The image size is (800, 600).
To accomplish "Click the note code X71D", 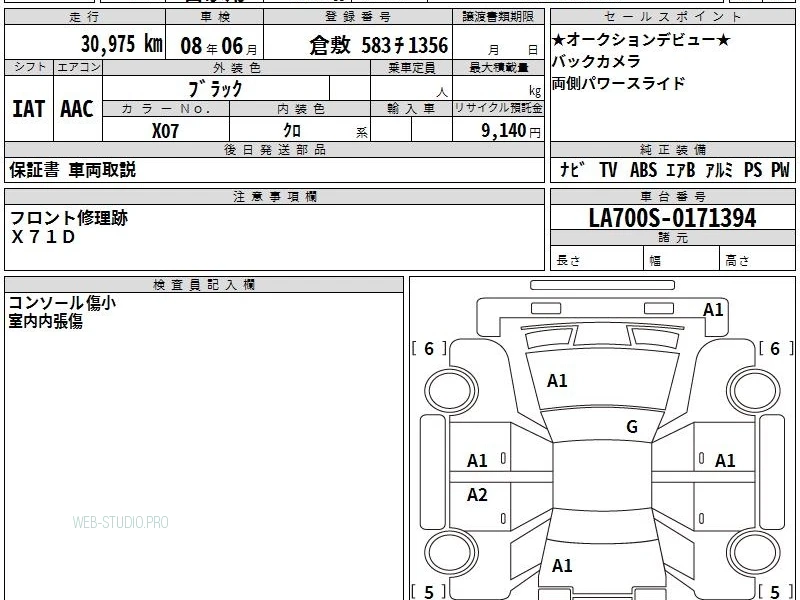I will click(43, 237).
